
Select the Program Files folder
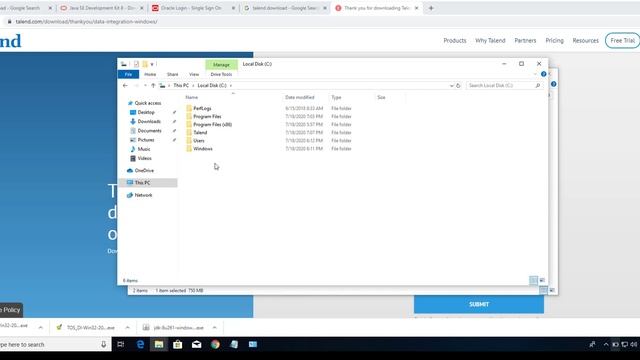tap(207, 116)
